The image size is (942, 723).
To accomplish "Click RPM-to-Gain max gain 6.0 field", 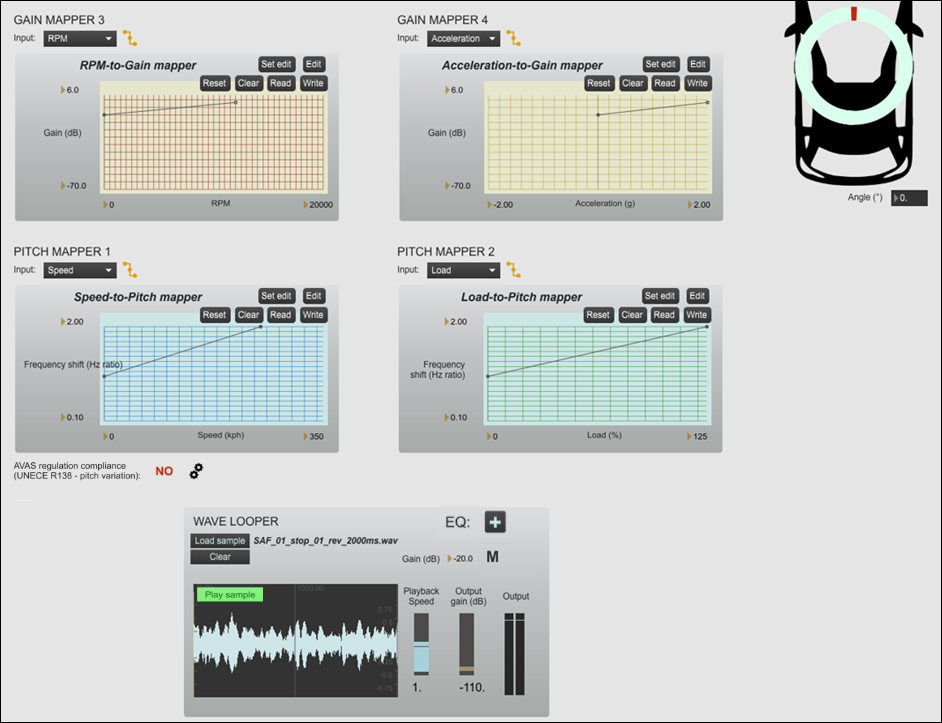I will tap(70, 90).
